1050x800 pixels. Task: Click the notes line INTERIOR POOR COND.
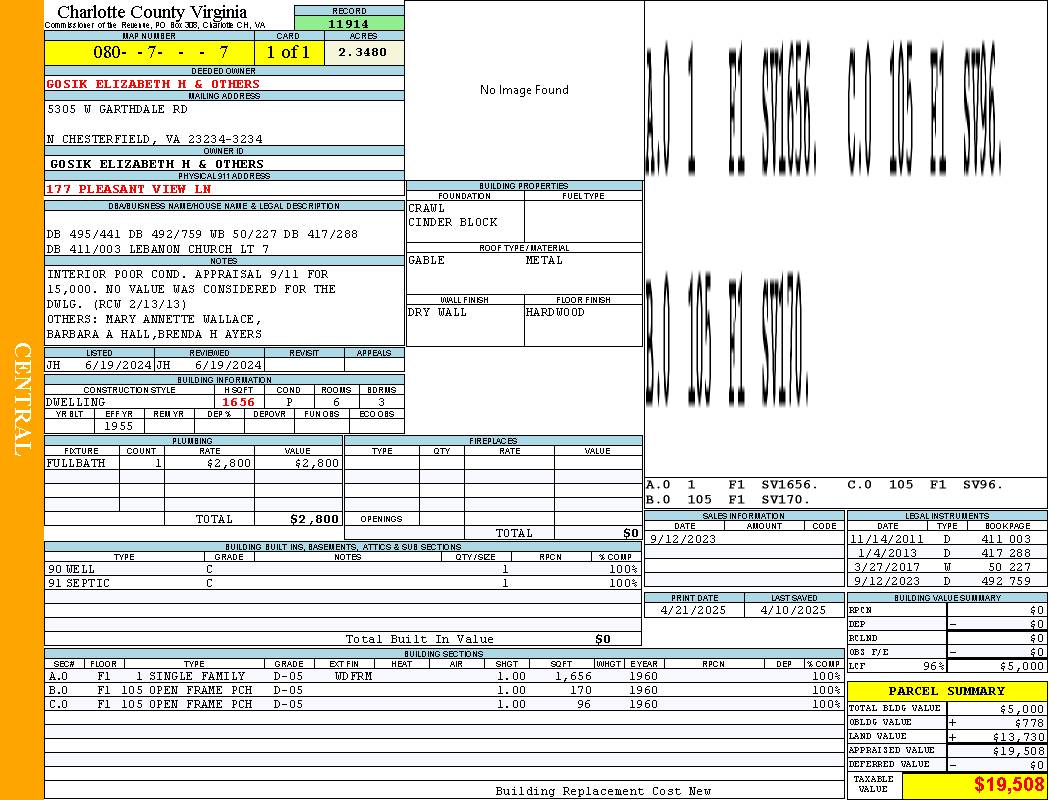pyautogui.click(x=188, y=274)
